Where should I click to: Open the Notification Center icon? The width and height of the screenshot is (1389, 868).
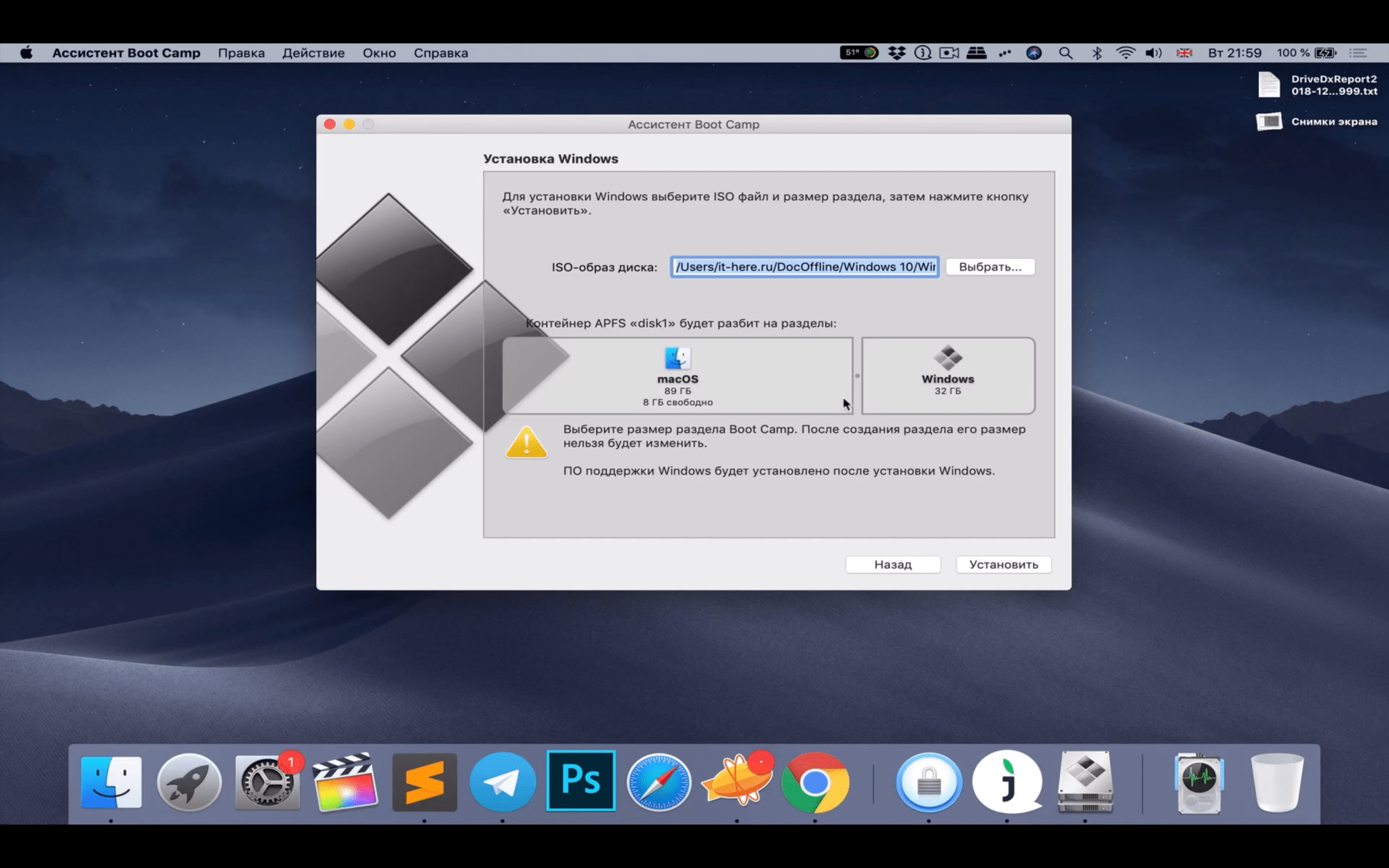1358,53
